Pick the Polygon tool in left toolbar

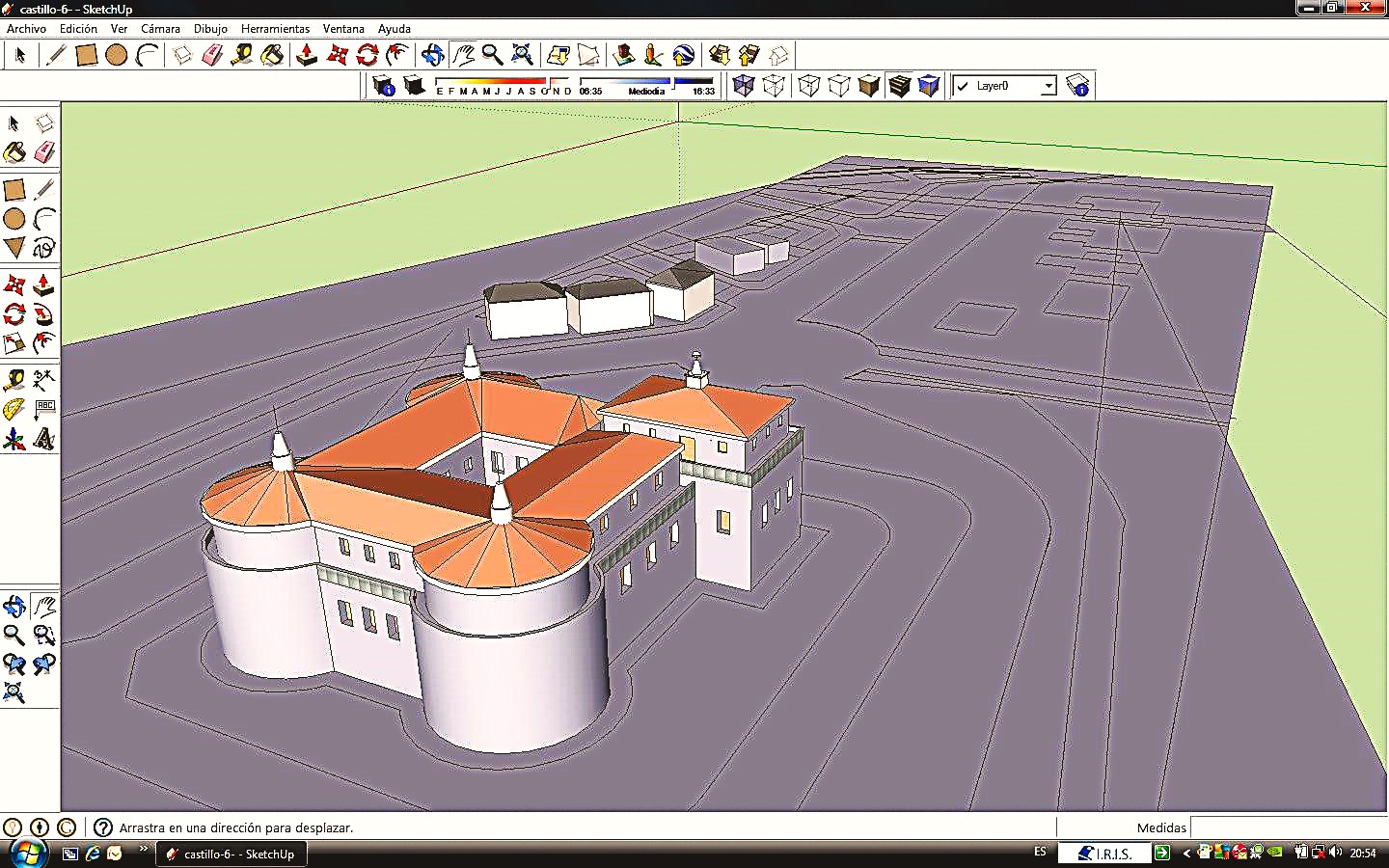[x=14, y=248]
